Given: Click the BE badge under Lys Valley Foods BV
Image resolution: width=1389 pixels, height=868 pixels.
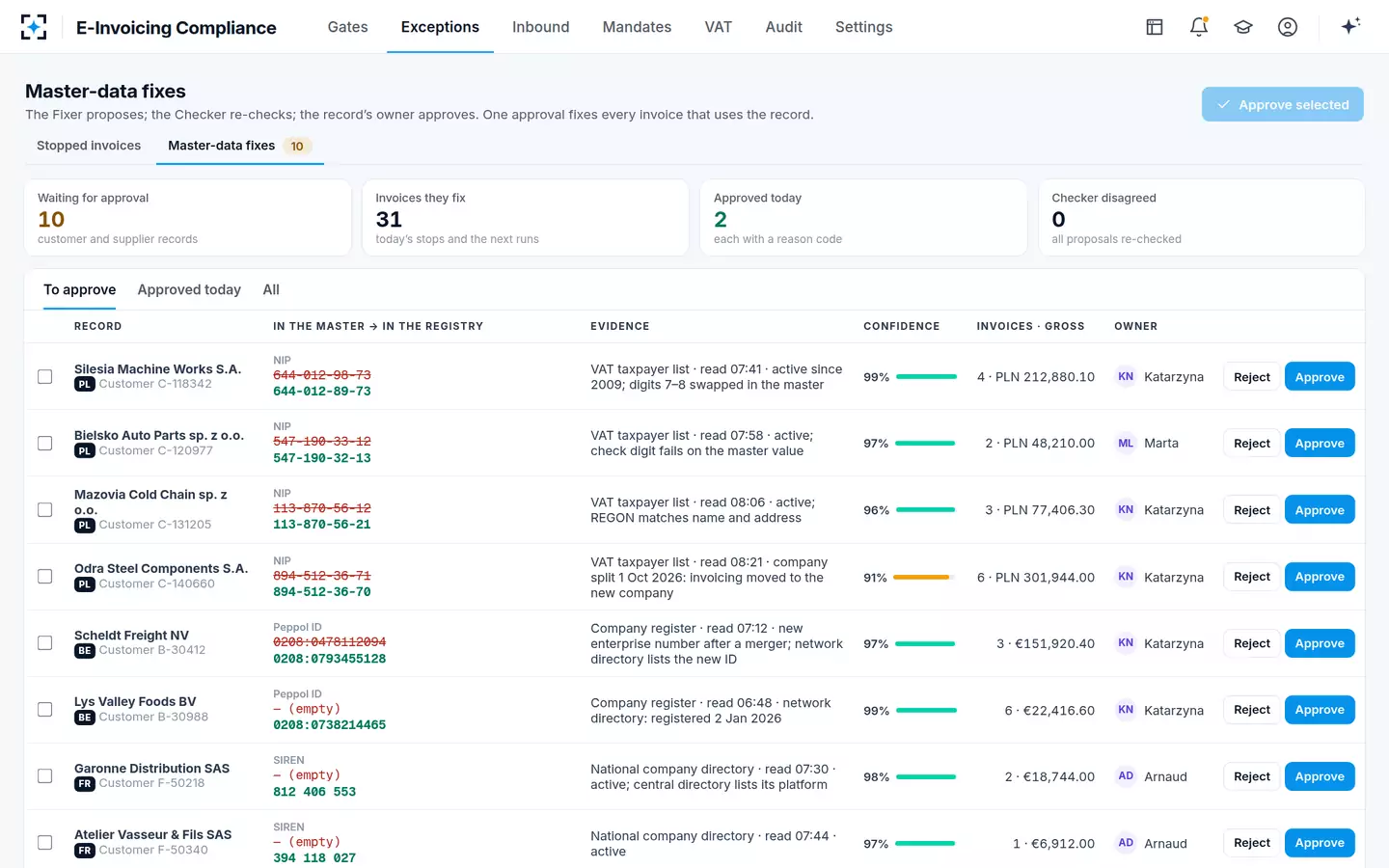Looking at the screenshot, I should point(85,718).
